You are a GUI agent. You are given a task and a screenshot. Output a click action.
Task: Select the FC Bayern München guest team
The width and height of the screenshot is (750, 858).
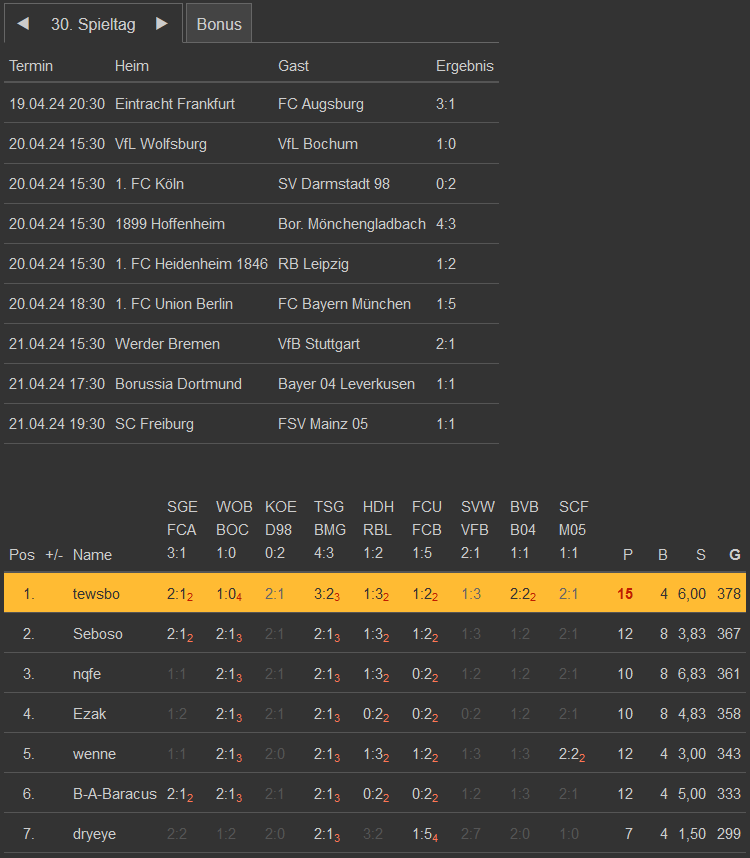[x=344, y=304]
